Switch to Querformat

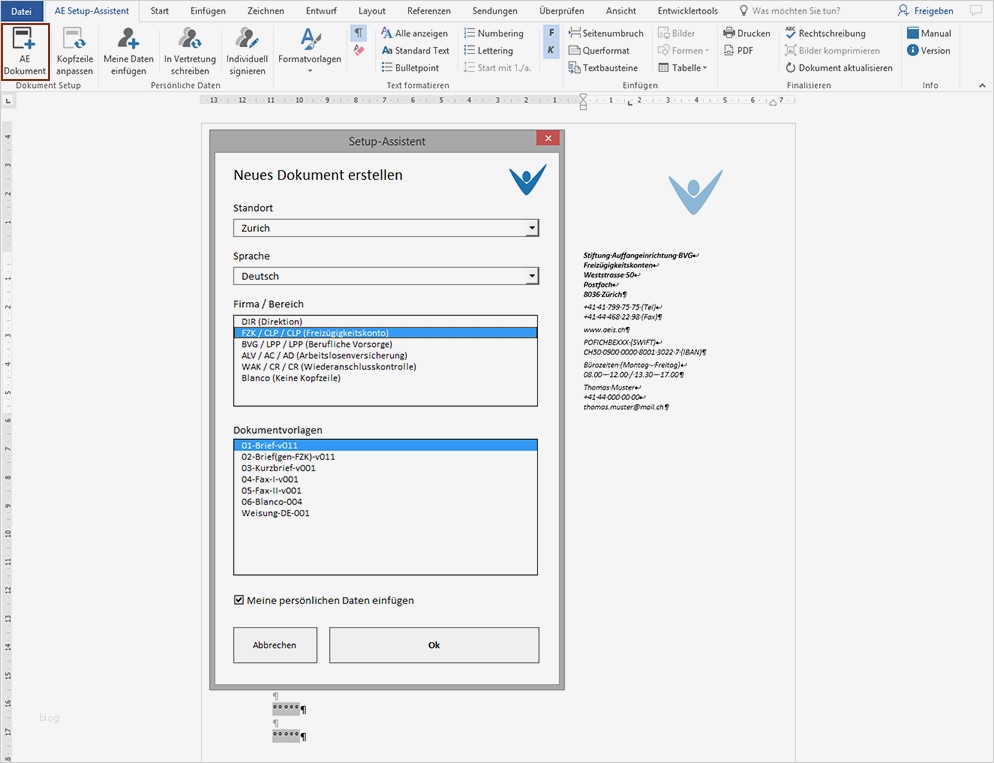(x=599, y=50)
